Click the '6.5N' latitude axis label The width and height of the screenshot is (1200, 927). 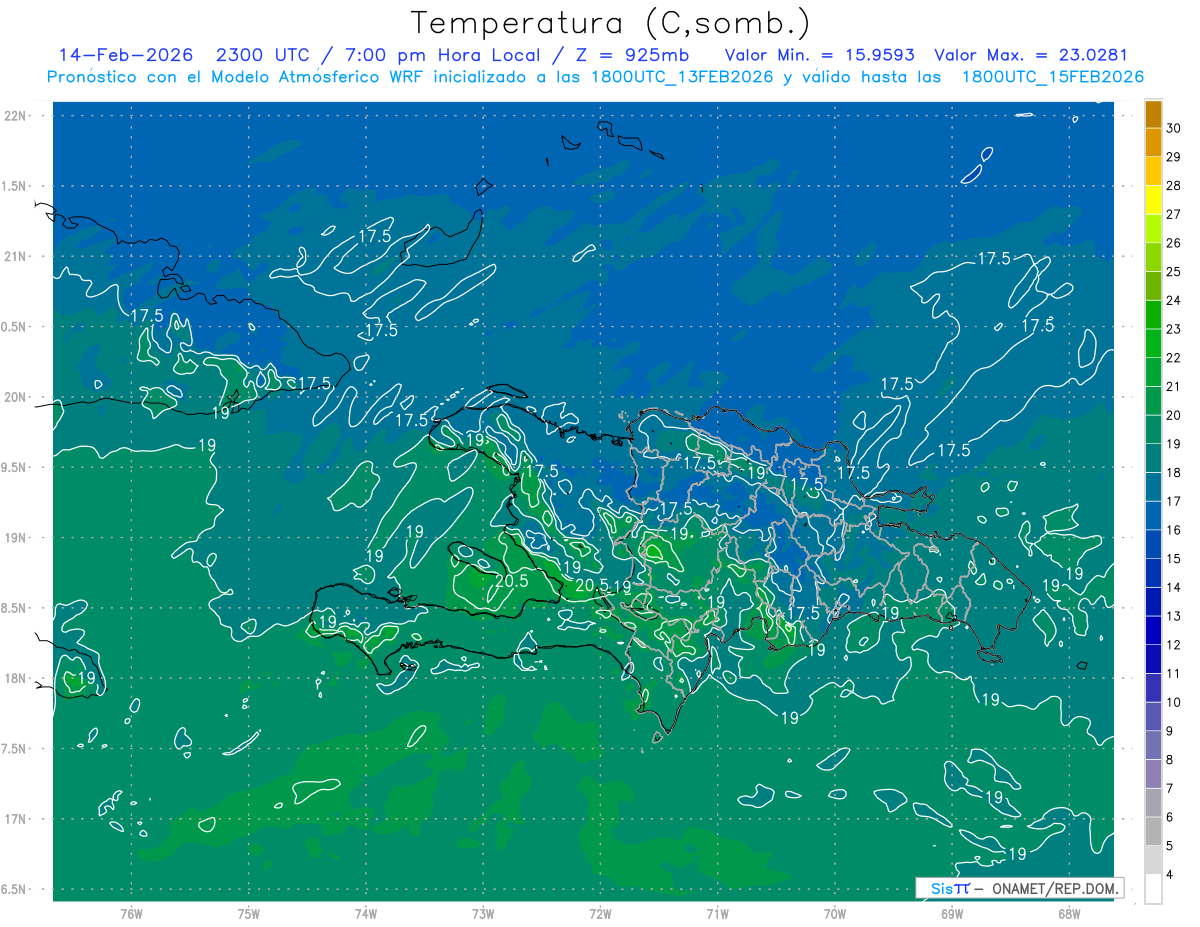tap(14, 889)
